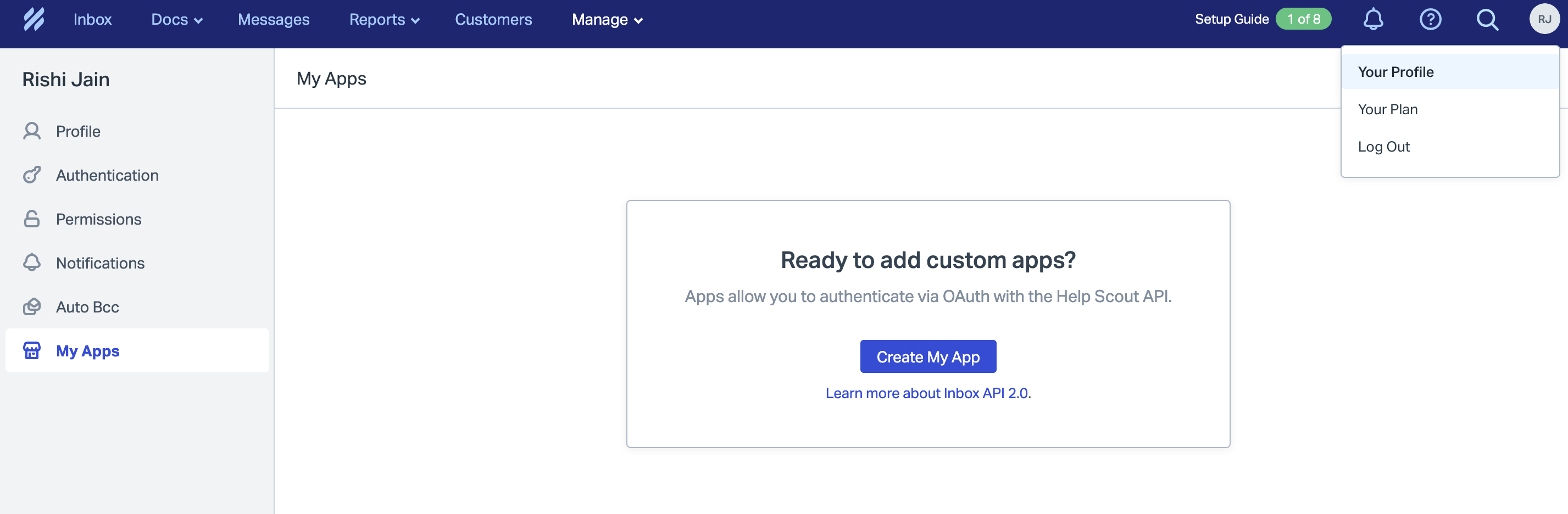Click the help question mark icon

(x=1431, y=19)
